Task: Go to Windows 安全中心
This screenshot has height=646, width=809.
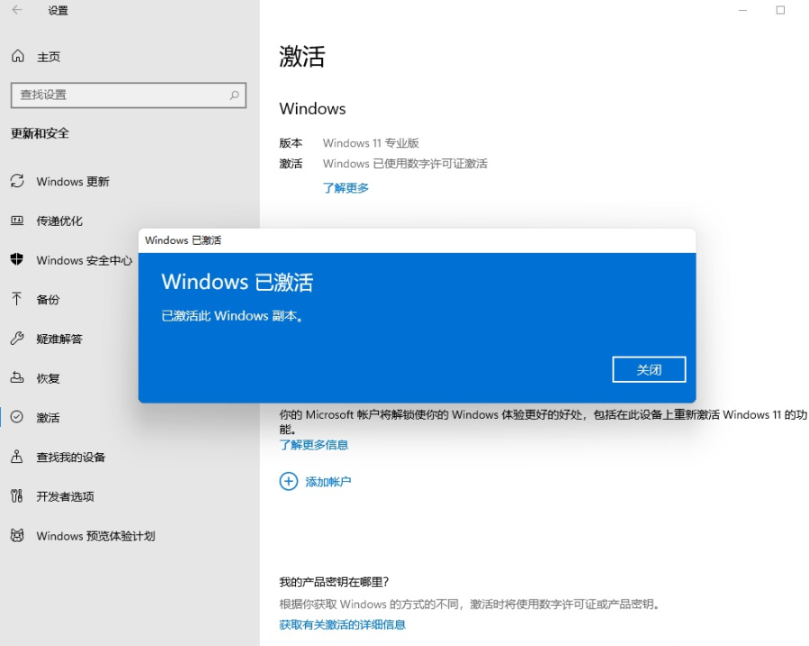Action: pyautogui.click(x=84, y=260)
